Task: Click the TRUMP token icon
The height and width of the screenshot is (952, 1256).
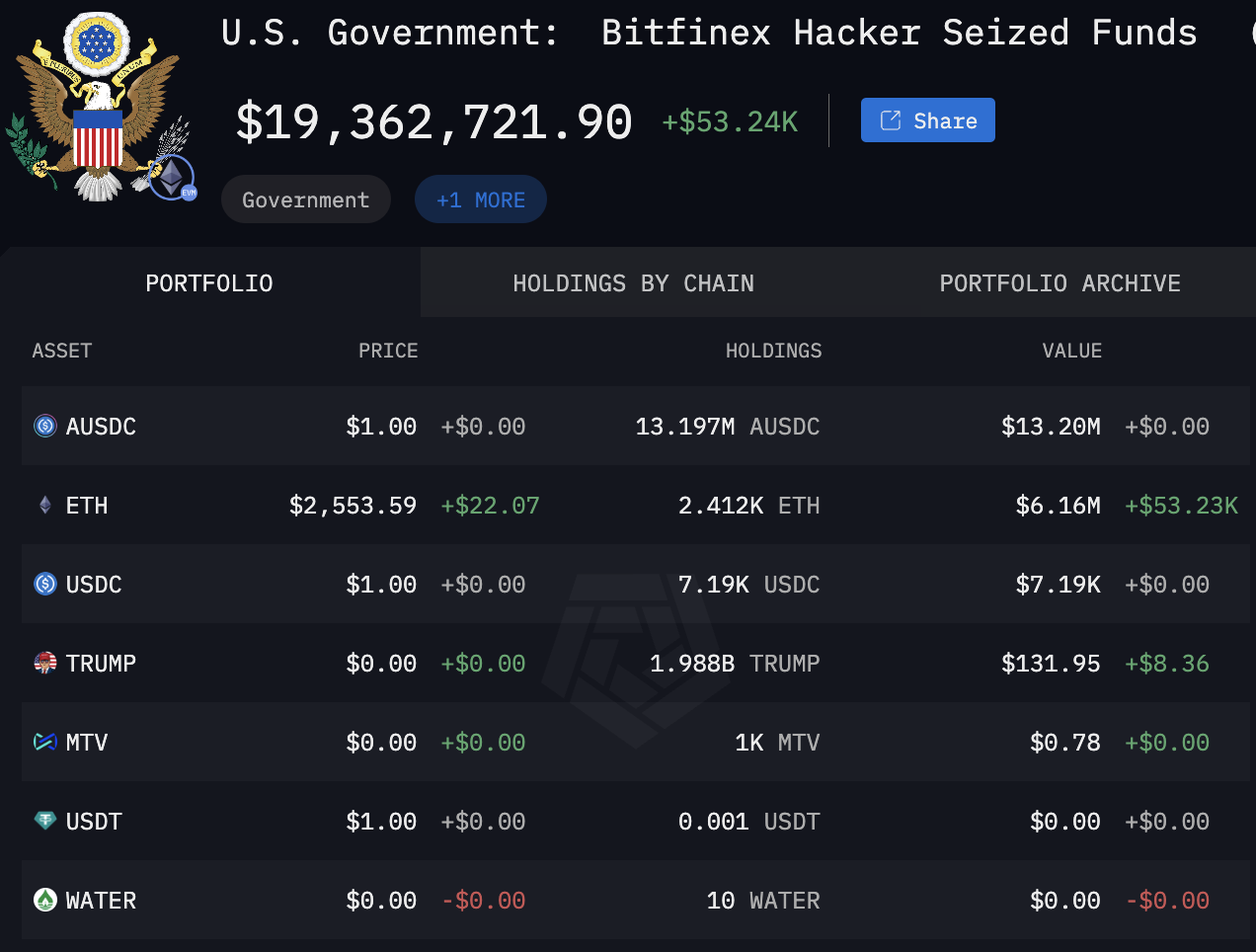Action: [45, 663]
